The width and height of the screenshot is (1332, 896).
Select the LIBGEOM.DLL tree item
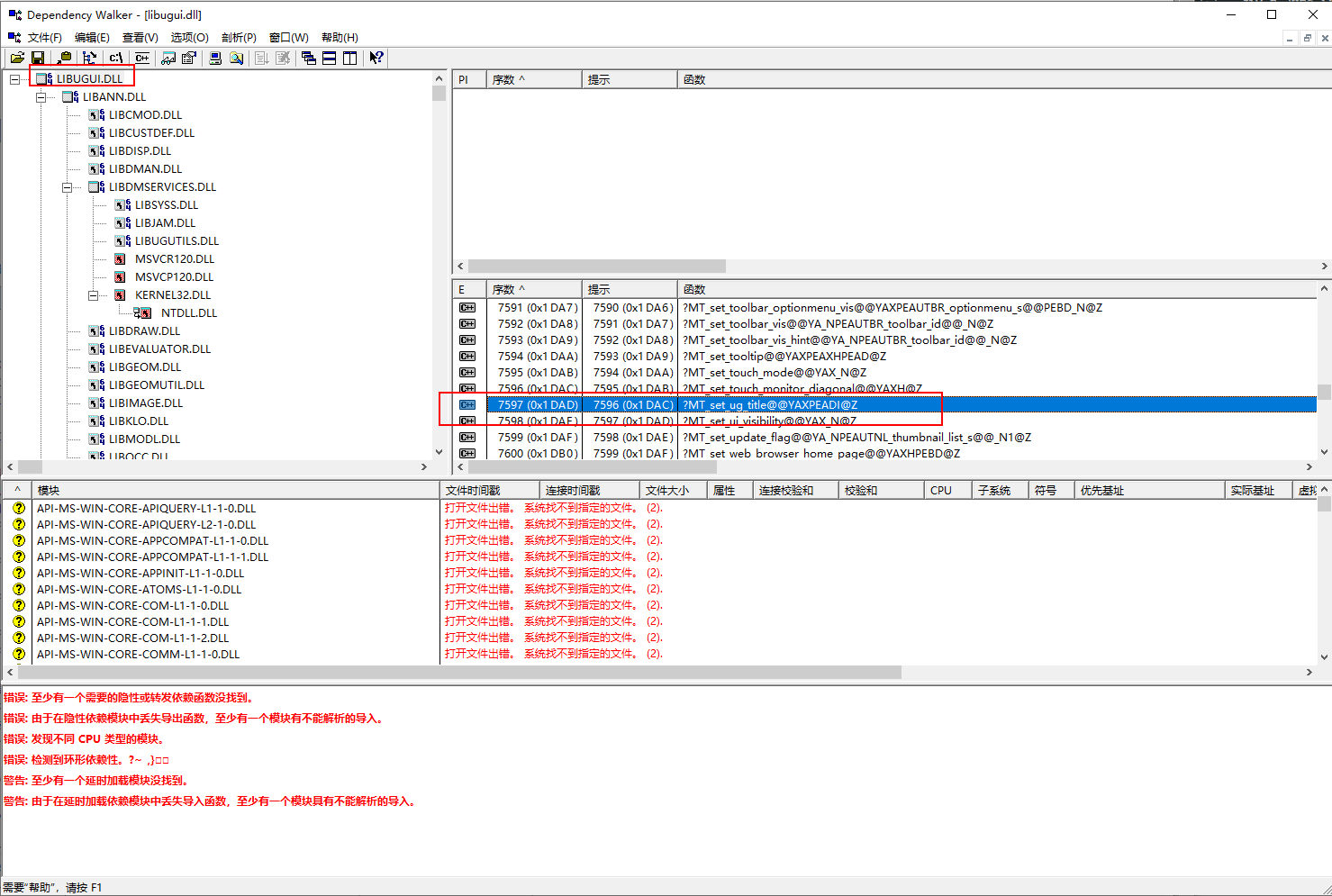(x=144, y=367)
